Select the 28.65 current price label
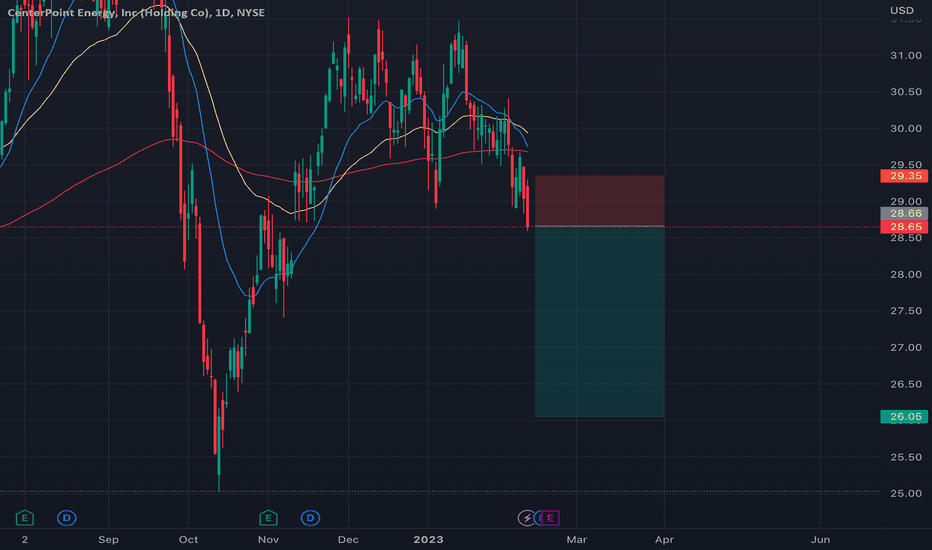932x550 pixels. pos(904,227)
